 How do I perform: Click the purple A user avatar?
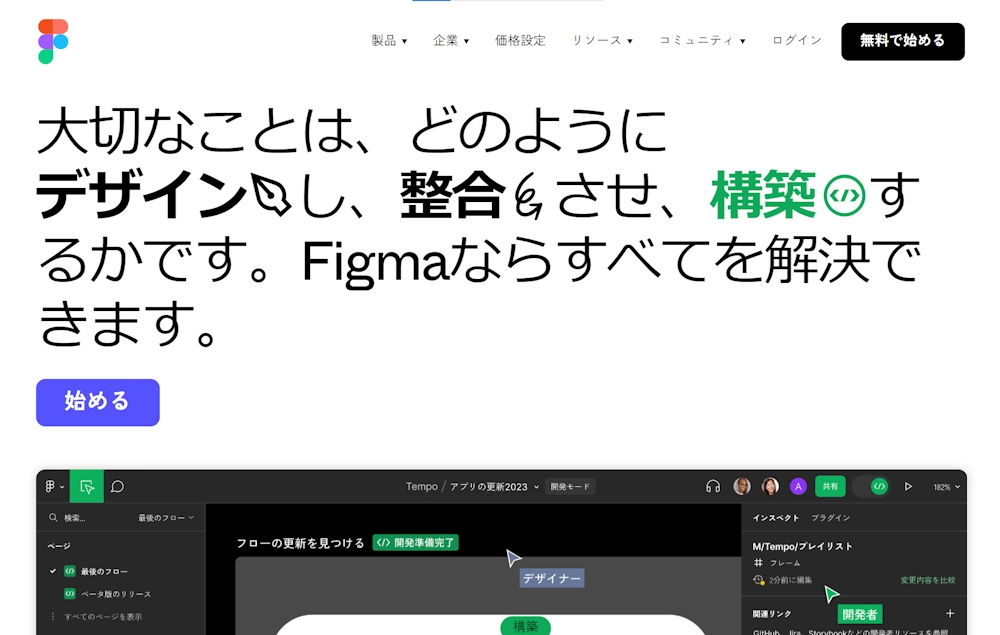[798, 487]
